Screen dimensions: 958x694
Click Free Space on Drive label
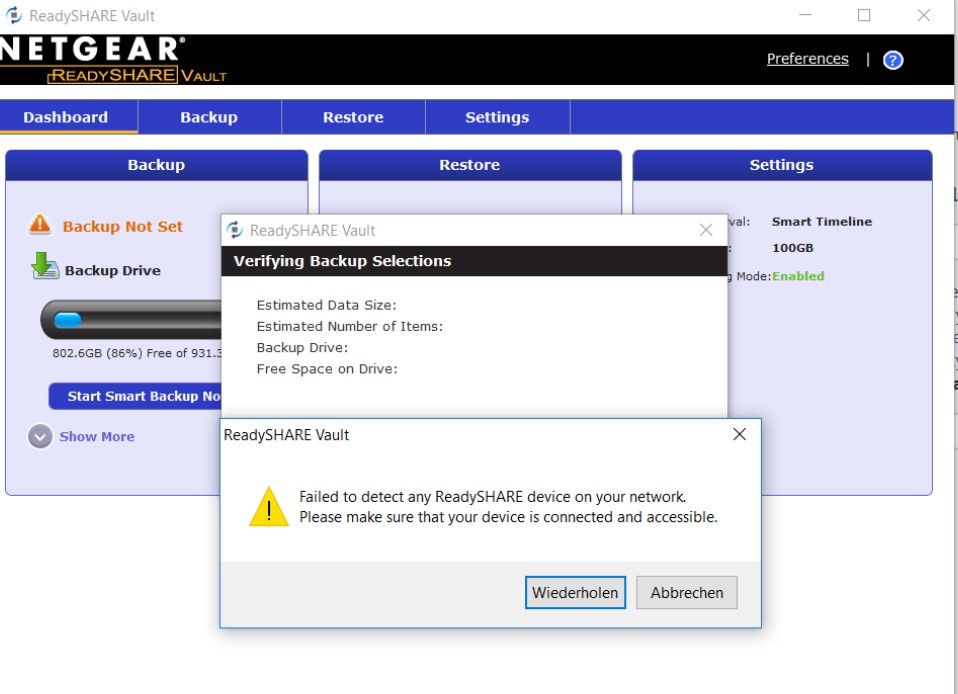[327, 369]
